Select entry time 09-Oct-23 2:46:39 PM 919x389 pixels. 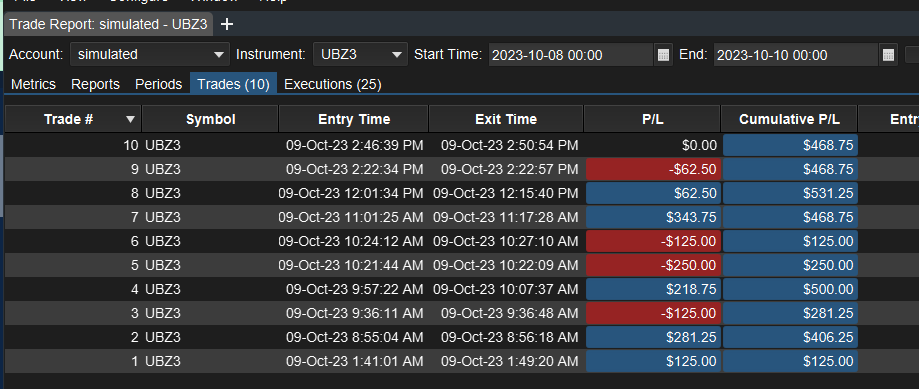click(355, 145)
